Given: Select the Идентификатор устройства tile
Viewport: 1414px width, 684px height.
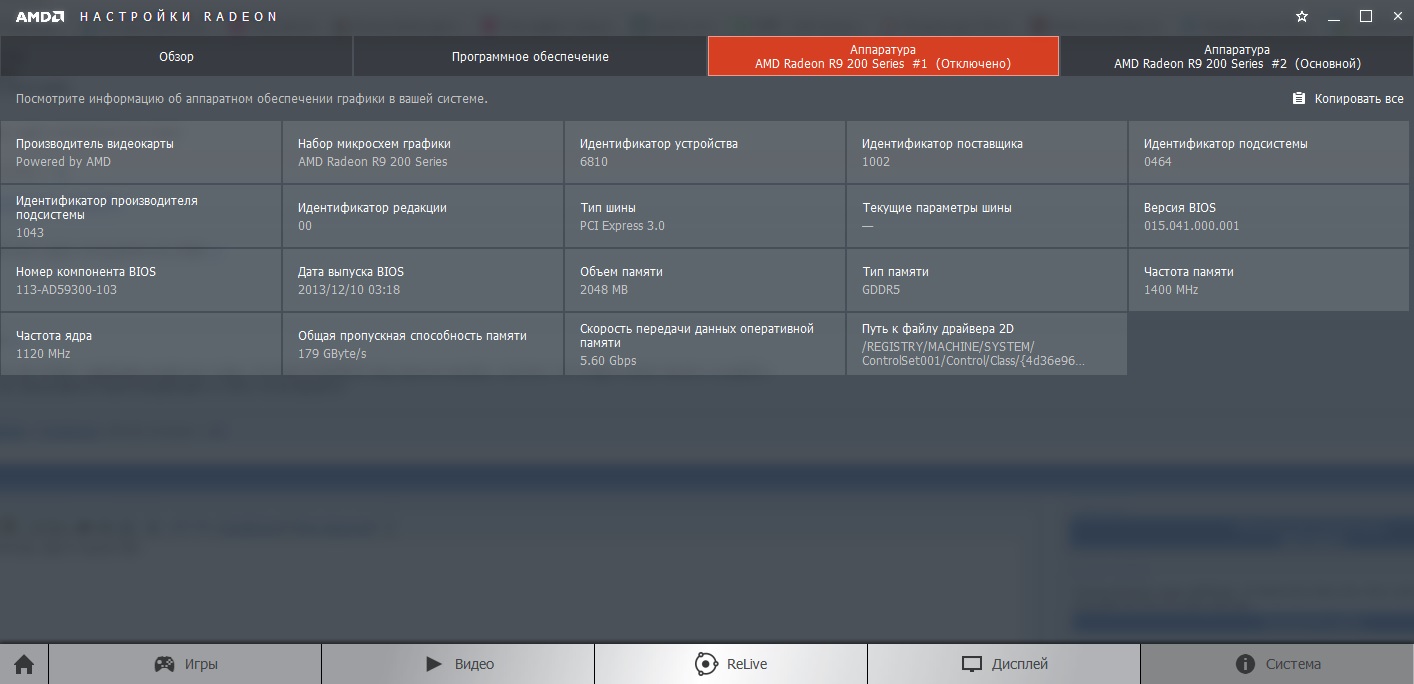Looking at the screenshot, I should point(705,152).
